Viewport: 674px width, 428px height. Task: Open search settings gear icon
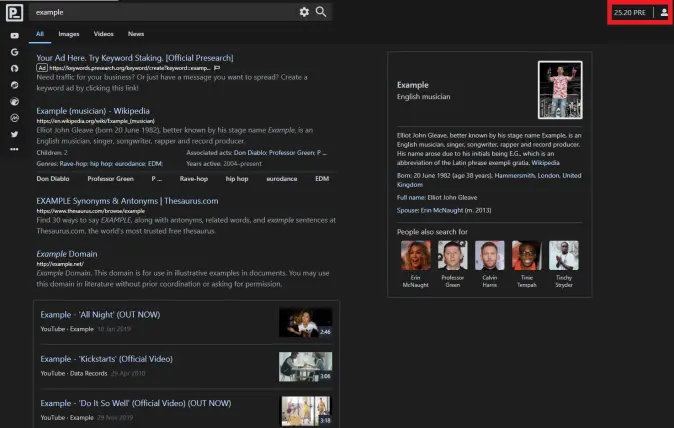pos(304,12)
